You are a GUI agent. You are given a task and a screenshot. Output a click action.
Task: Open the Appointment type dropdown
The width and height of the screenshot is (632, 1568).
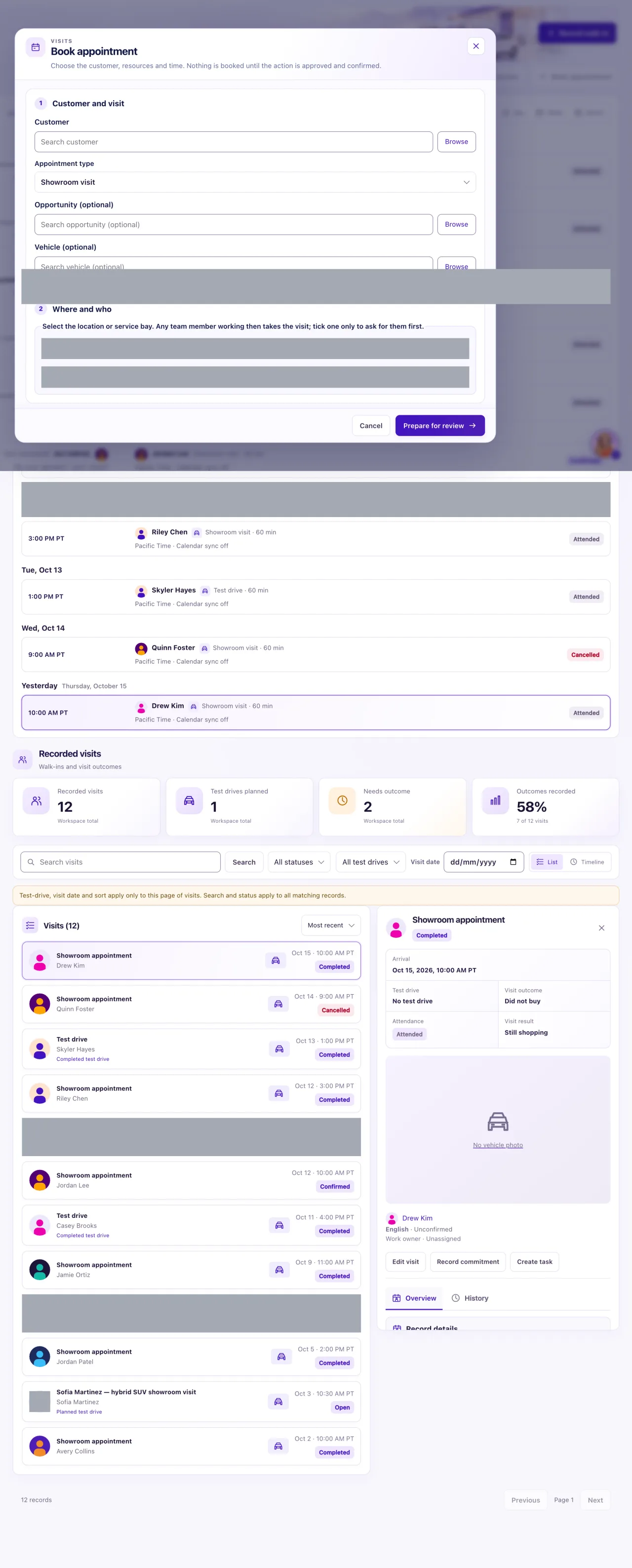point(255,182)
